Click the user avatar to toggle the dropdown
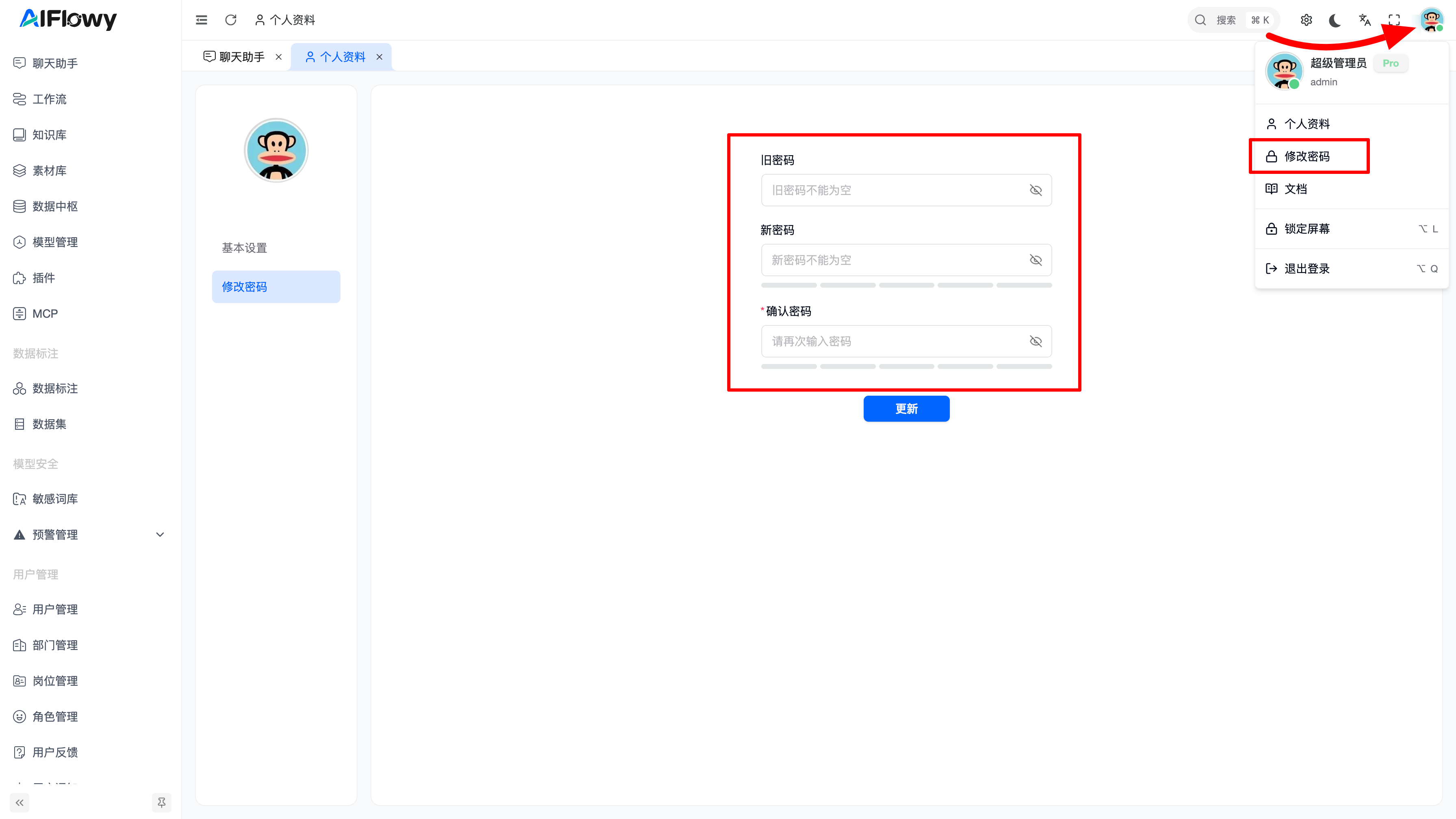The width and height of the screenshot is (1456, 819). pyautogui.click(x=1431, y=20)
